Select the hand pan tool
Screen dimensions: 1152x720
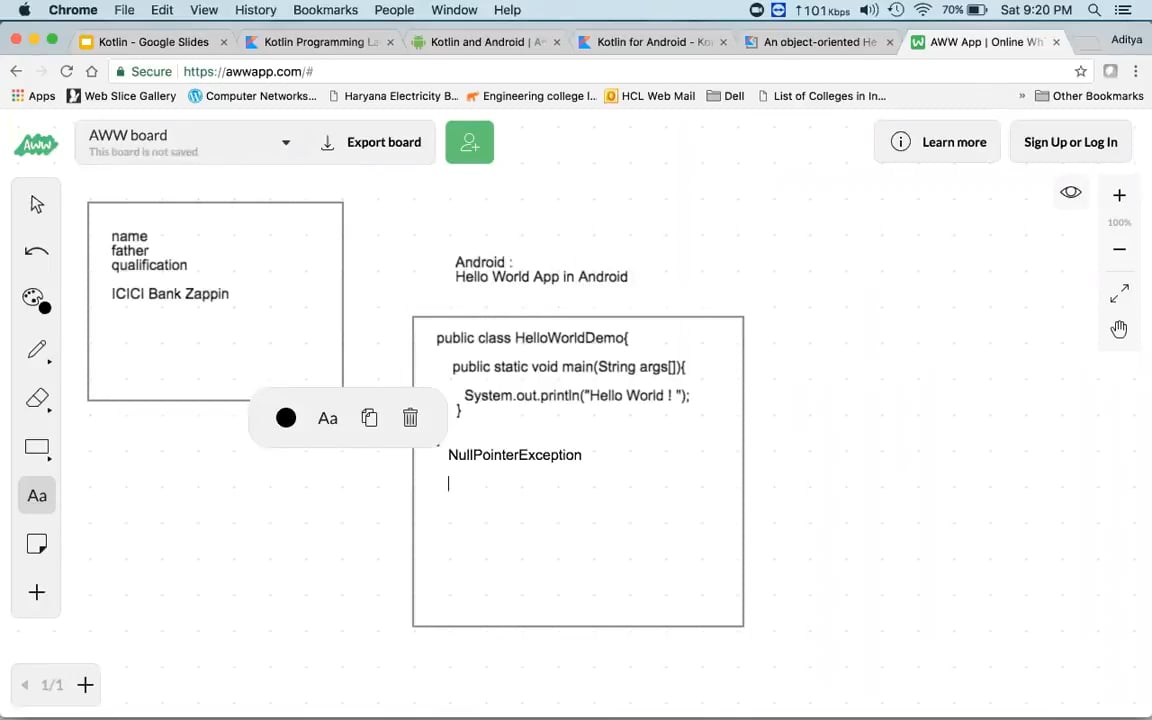pos(1119,329)
